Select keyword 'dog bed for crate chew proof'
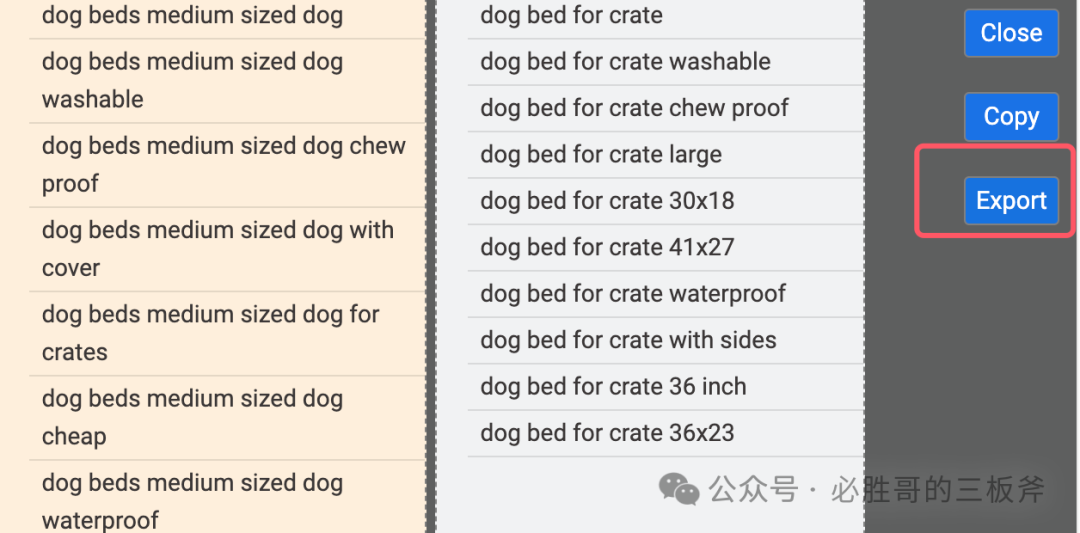Viewport: 1080px width, 533px height. click(665, 108)
